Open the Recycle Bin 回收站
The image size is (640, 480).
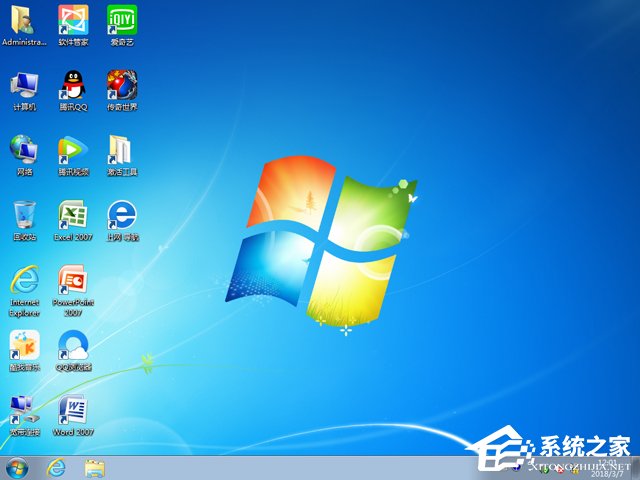(x=24, y=215)
